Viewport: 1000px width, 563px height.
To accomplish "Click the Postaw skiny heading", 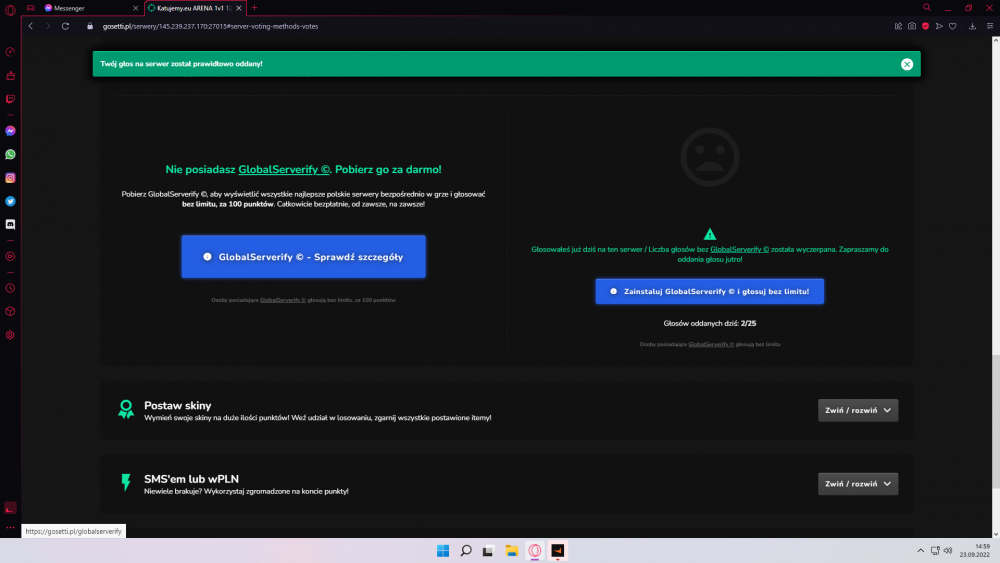I will coord(177,406).
